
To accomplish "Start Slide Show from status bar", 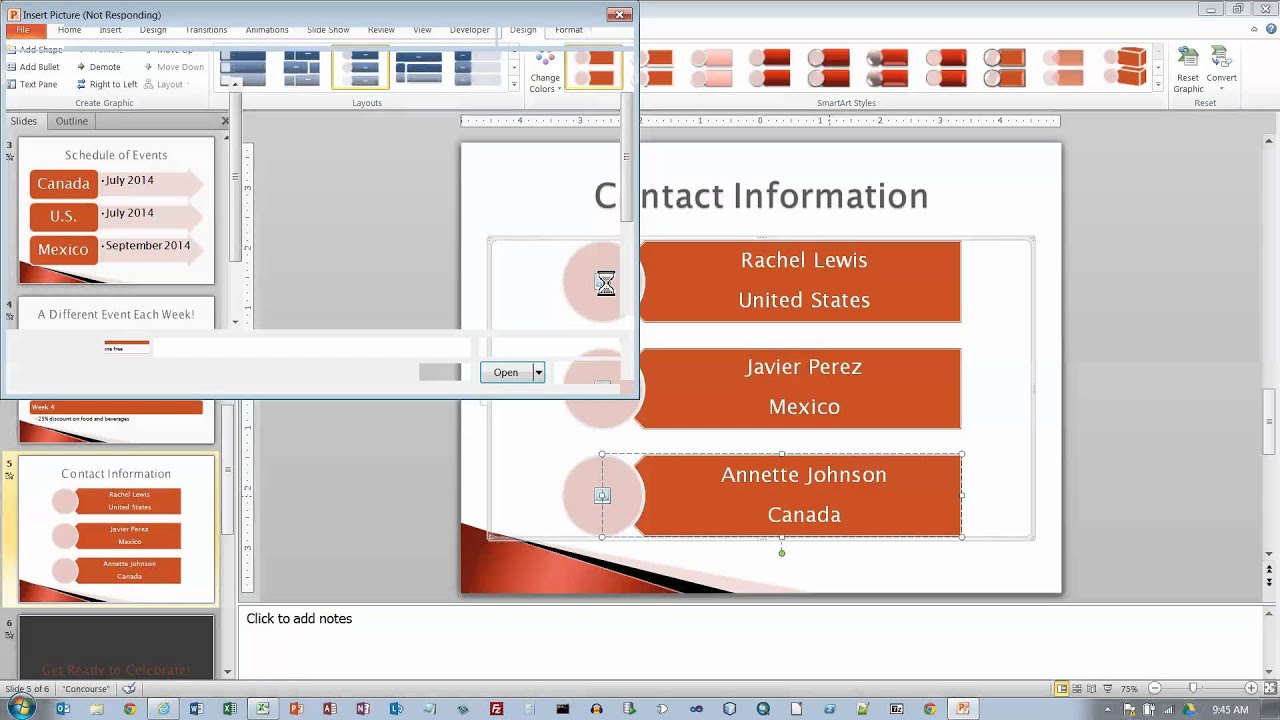I will [x=1109, y=688].
